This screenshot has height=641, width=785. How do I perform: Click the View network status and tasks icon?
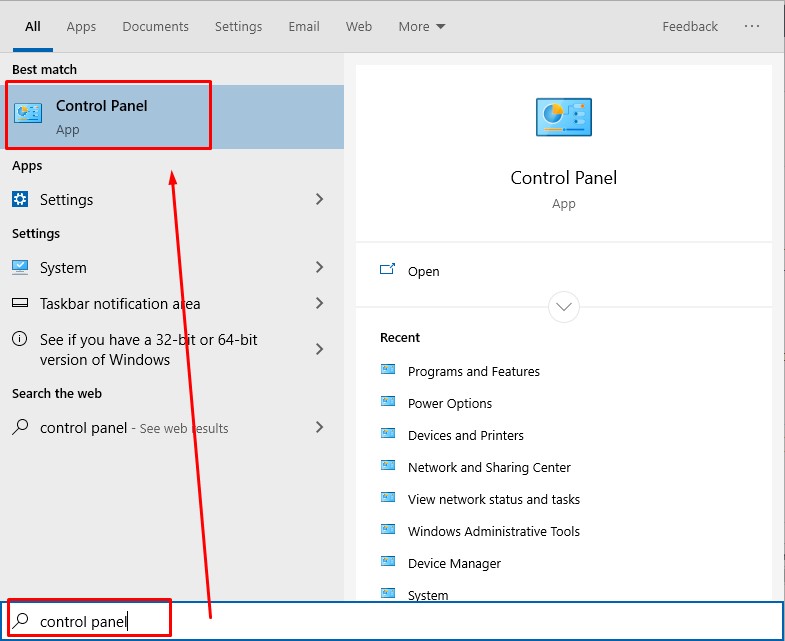coord(388,498)
